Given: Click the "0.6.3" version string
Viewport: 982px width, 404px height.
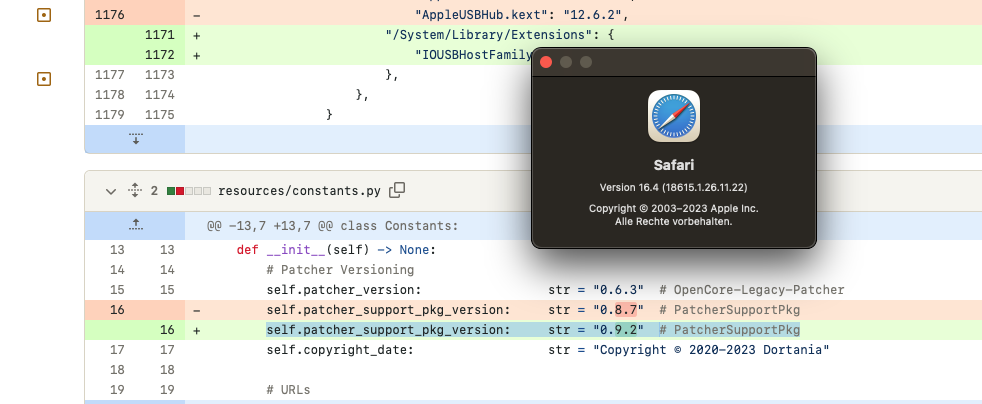Looking at the screenshot, I should pos(619,290).
